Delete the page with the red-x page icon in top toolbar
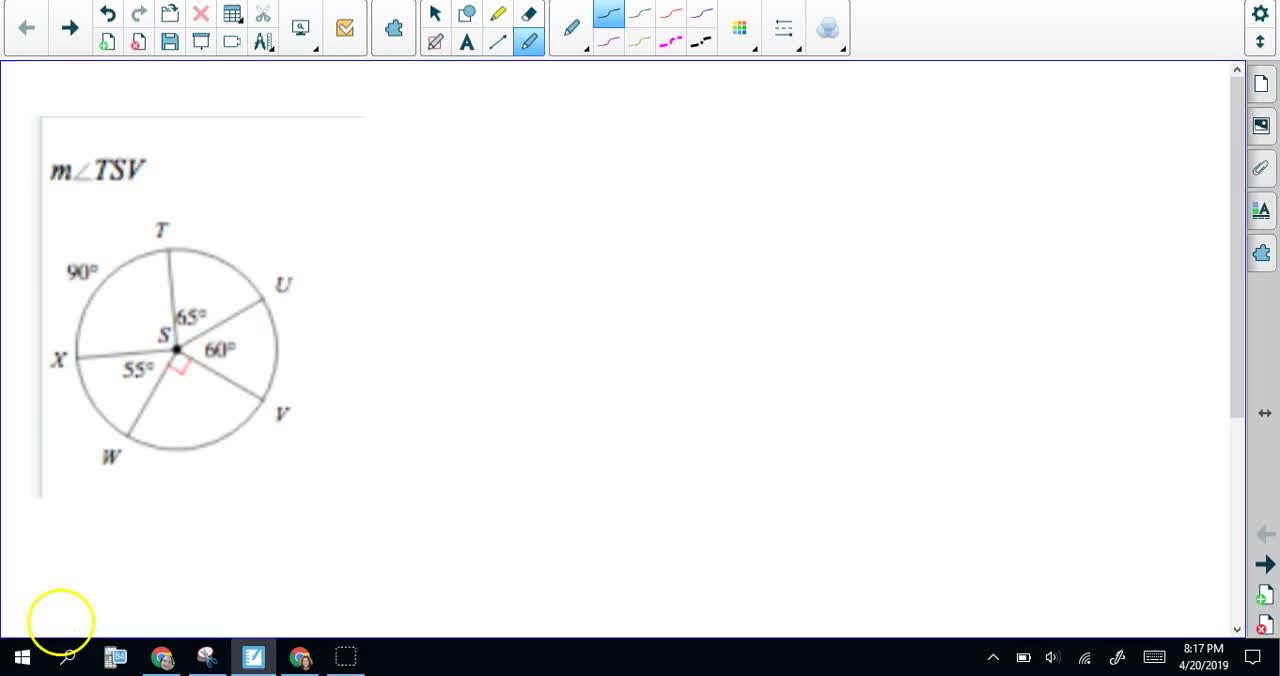 point(139,42)
